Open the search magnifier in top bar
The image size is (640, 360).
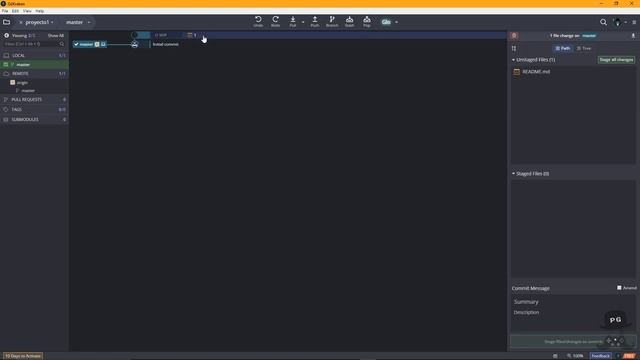pyautogui.click(x=603, y=22)
